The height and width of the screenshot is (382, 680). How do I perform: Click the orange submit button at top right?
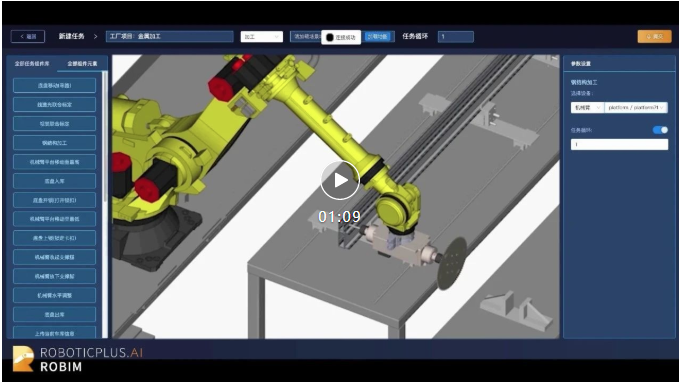coord(654,36)
